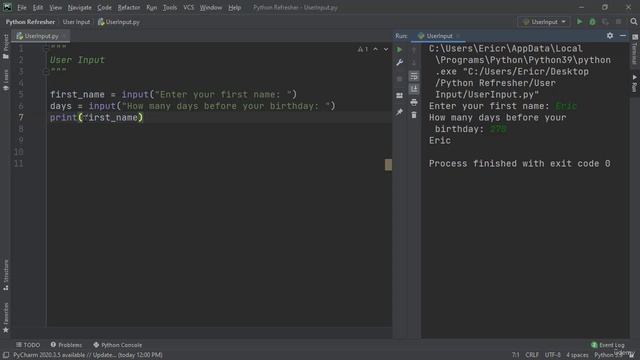The width and height of the screenshot is (640, 360).
Task: Open the Python Console tool window
Action: [x=118, y=345]
